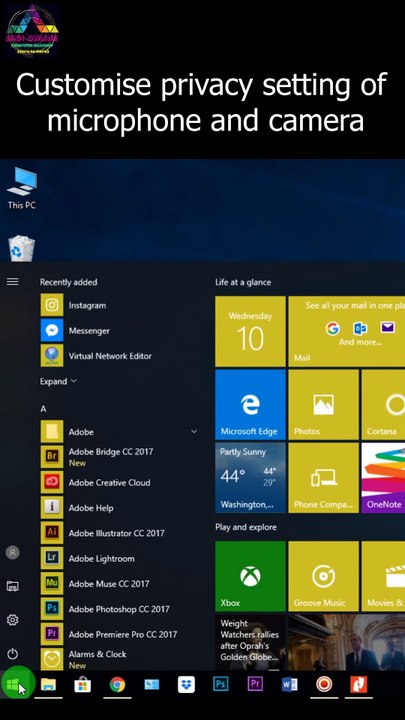Launch Google Chrome from taskbar
This screenshot has width=405, height=720.
[x=117, y=686]
